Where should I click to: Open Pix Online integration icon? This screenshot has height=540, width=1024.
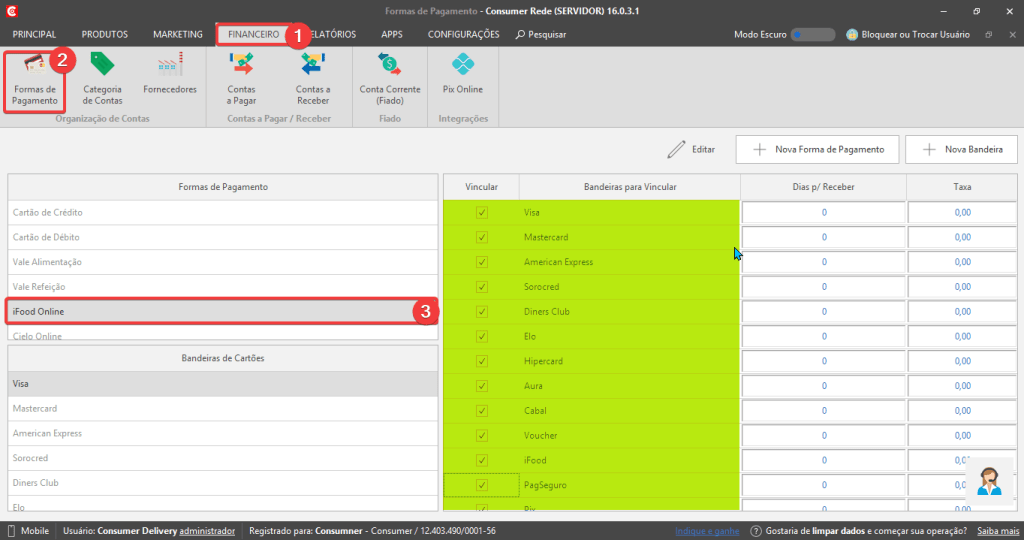point(463,74)
